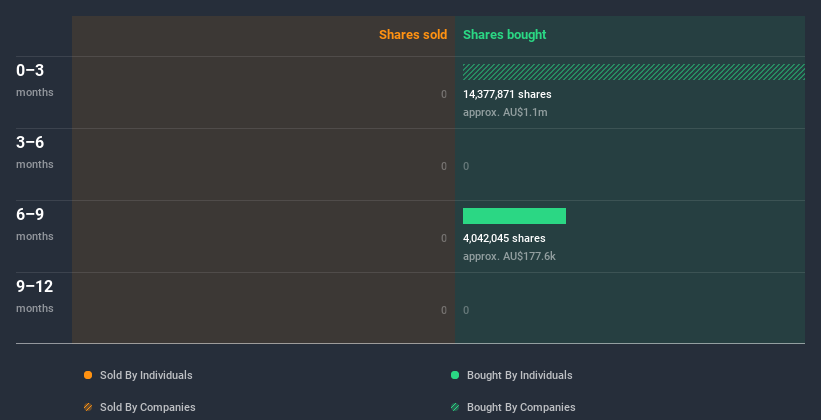The width and height of the screenshot is (821, 420).
Task: Select the Sold By Companies legend label
Action: 148,407
